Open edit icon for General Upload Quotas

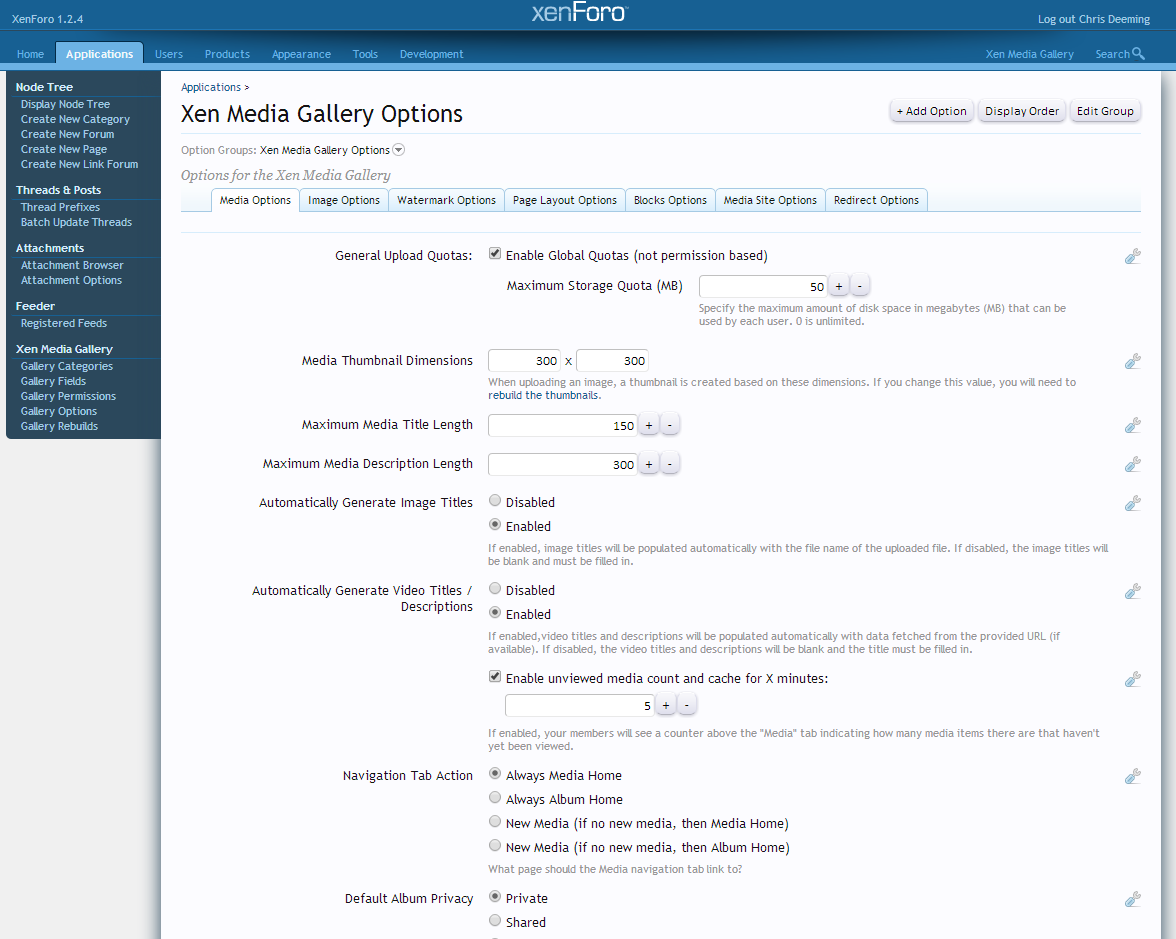[1132, 256]
